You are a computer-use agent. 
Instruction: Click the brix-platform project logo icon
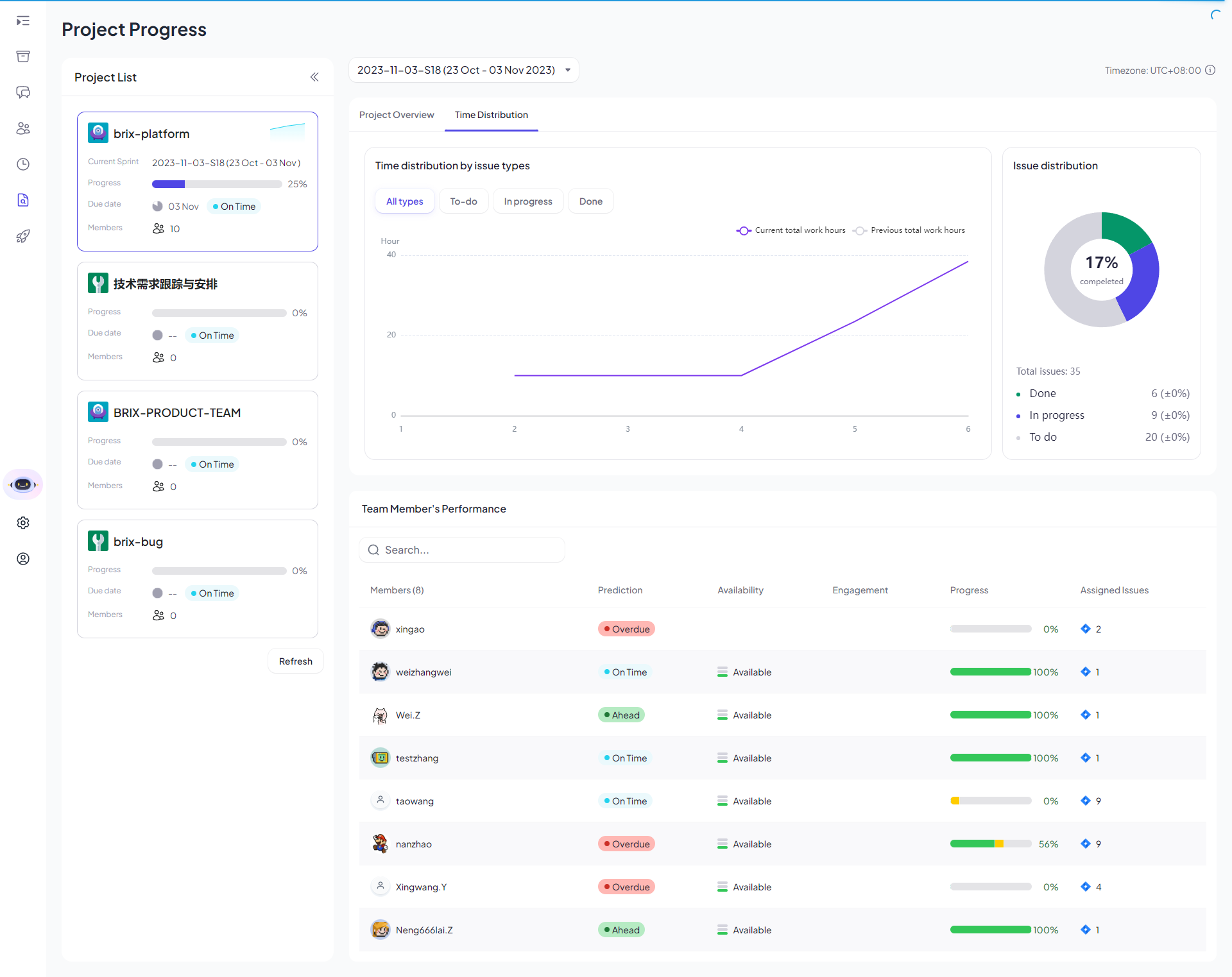[x=98, y=133]
